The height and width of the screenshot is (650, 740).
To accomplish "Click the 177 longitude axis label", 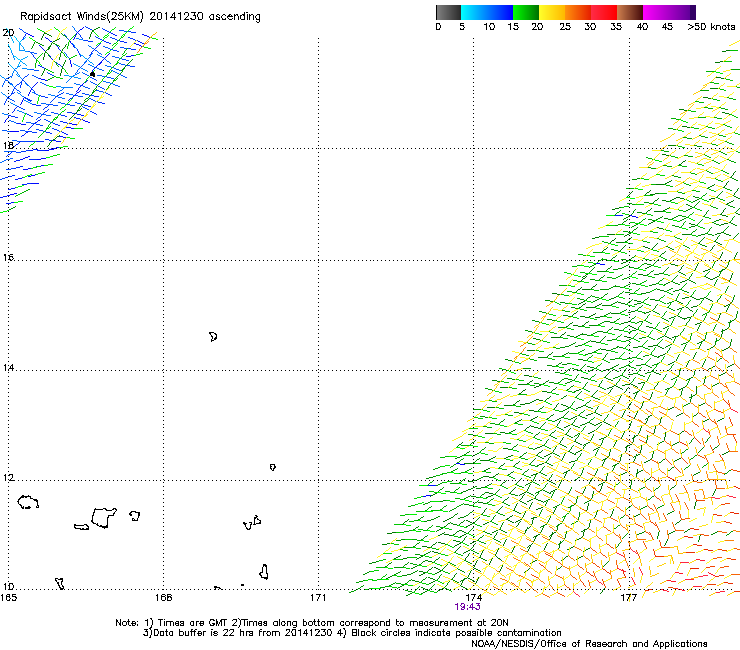I will click(629, 598).
